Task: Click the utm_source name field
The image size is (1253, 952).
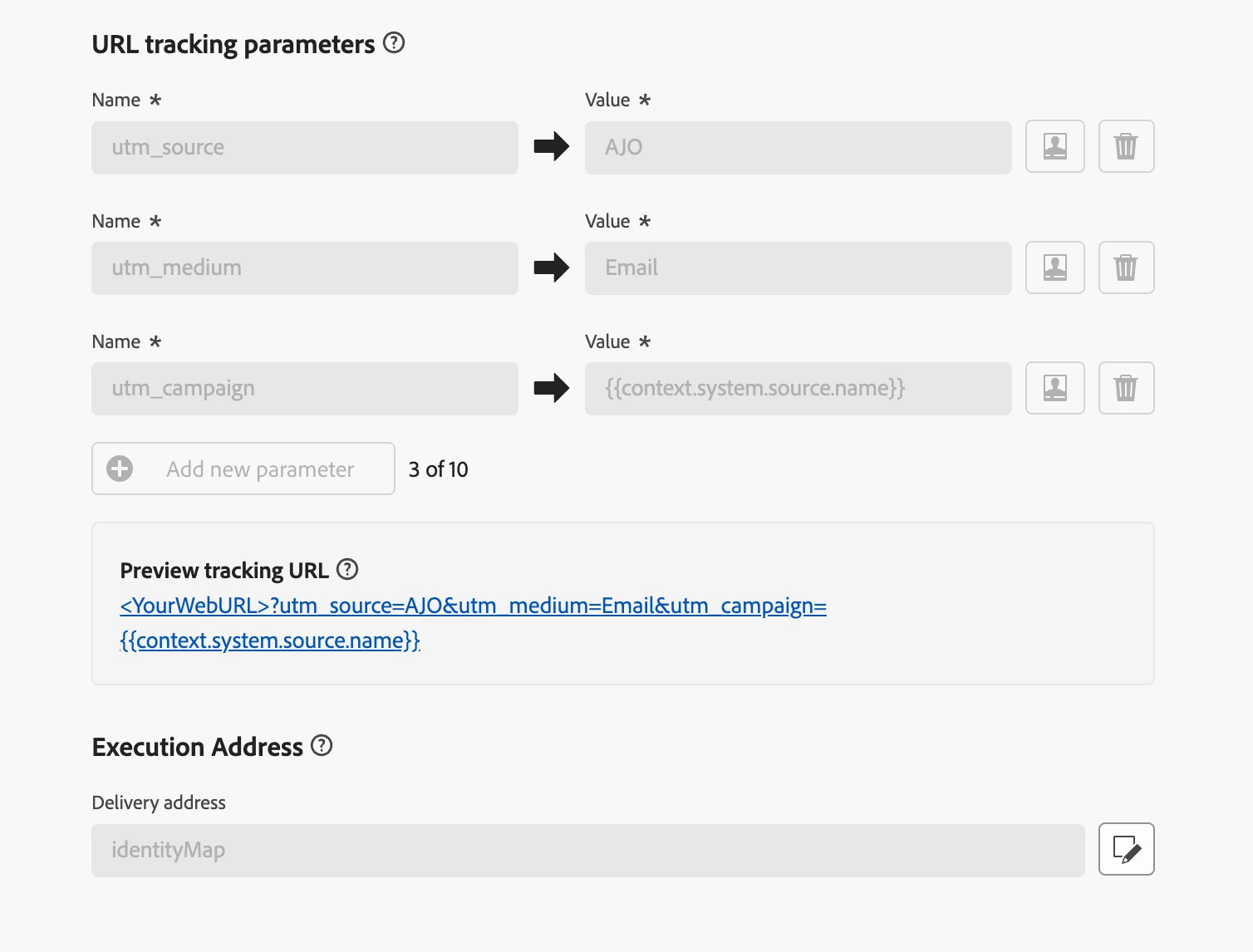Action: coord(305,148)
